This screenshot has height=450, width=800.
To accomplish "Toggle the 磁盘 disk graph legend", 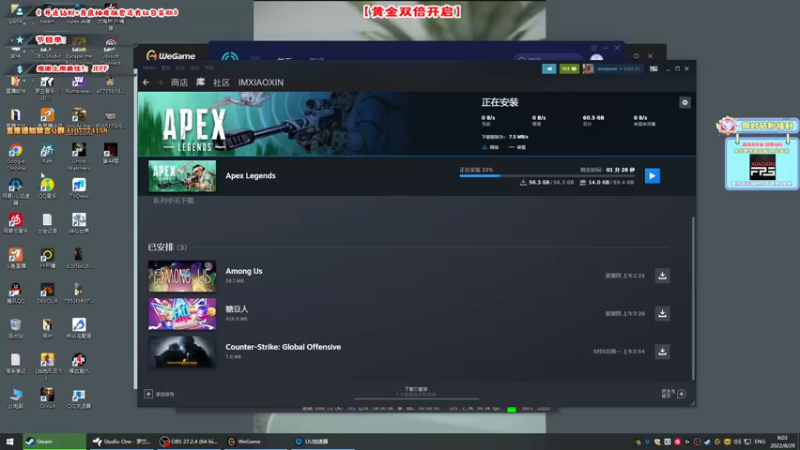I will [x=517, y=147].
